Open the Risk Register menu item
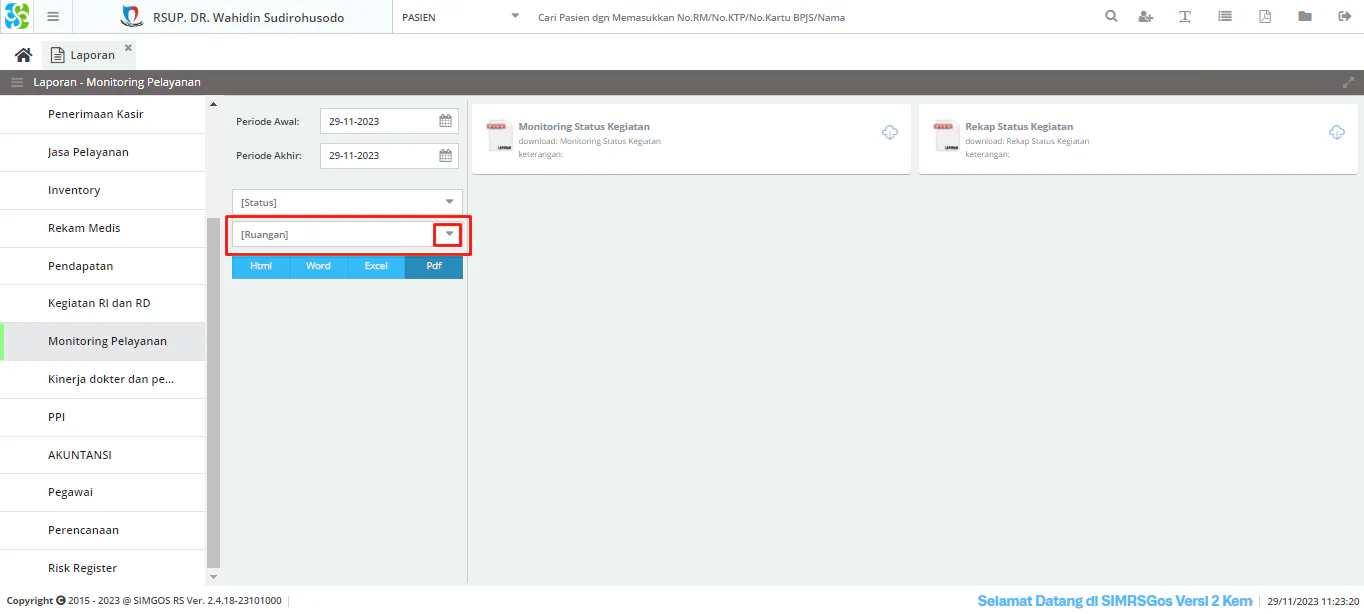 tap(103, 568)
